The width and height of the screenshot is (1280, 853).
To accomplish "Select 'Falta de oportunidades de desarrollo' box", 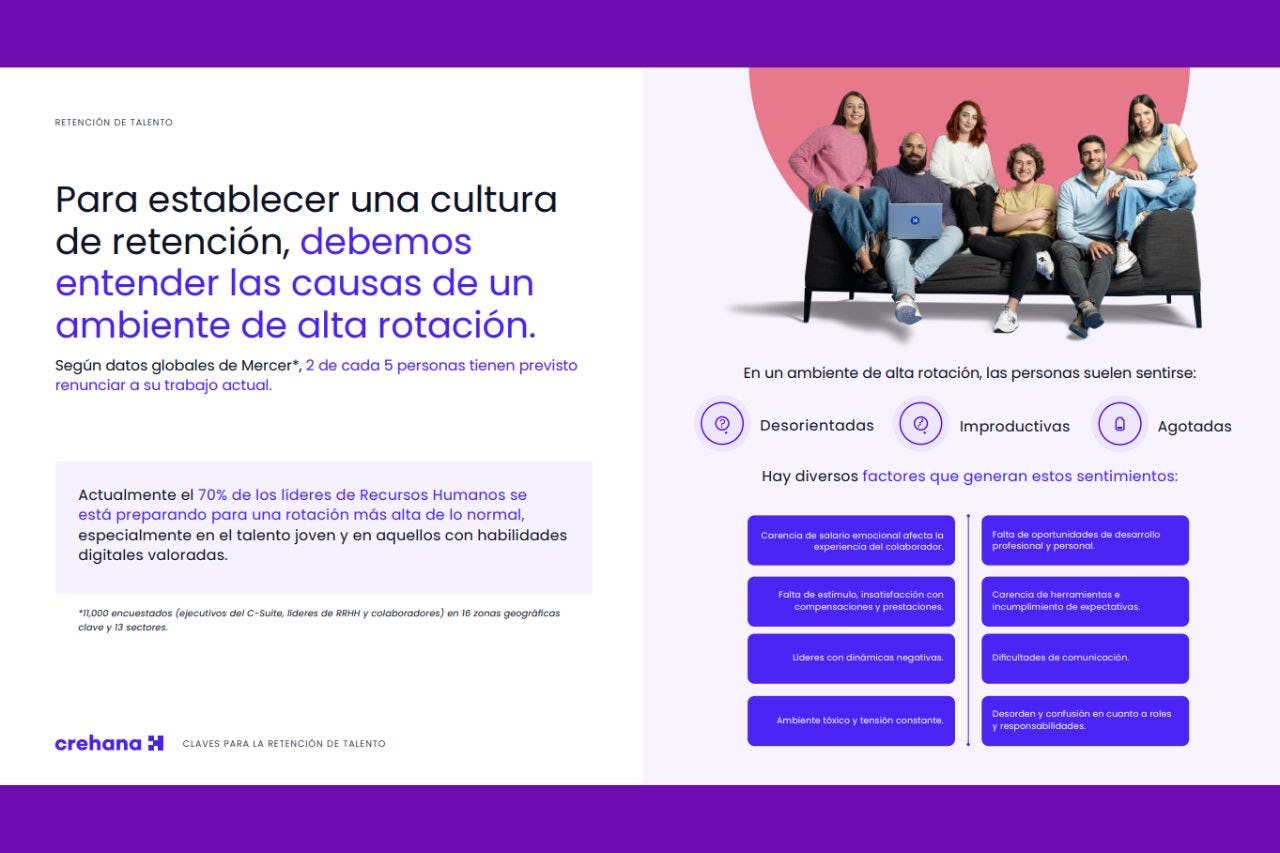I will click(1085, 541).
